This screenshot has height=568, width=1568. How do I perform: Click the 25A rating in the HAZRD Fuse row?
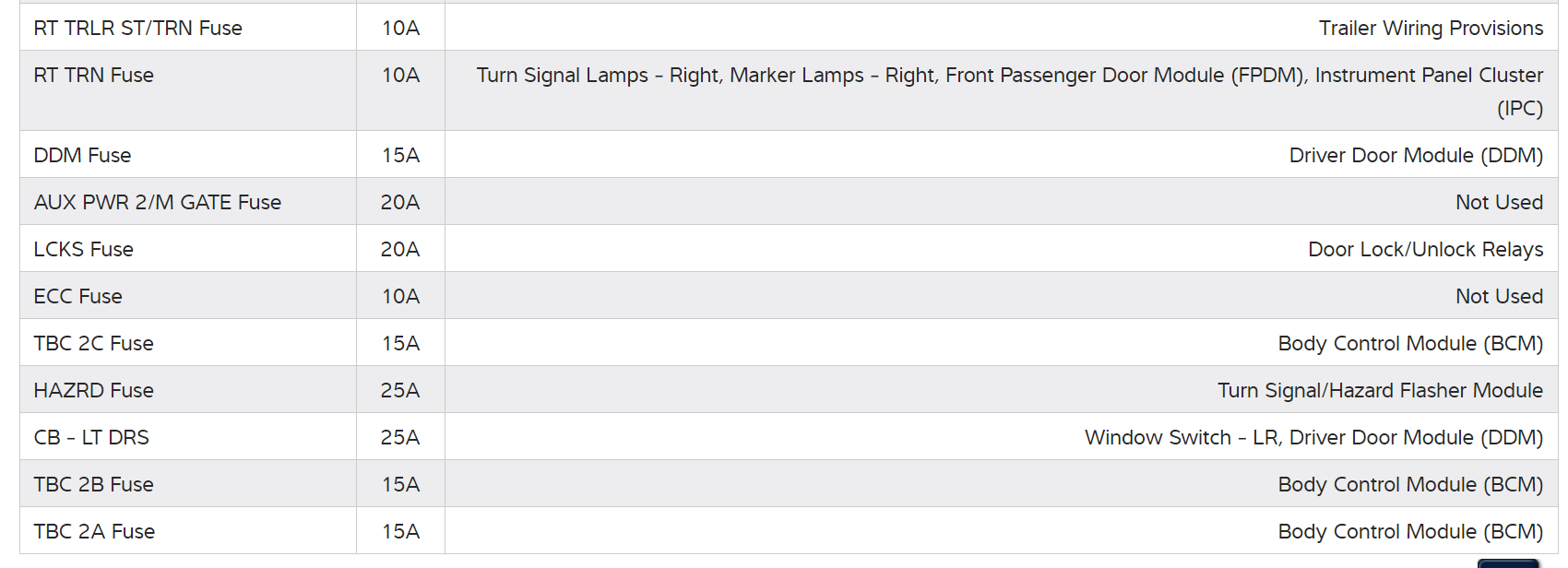pyautogui.click(x=400, y=391)
